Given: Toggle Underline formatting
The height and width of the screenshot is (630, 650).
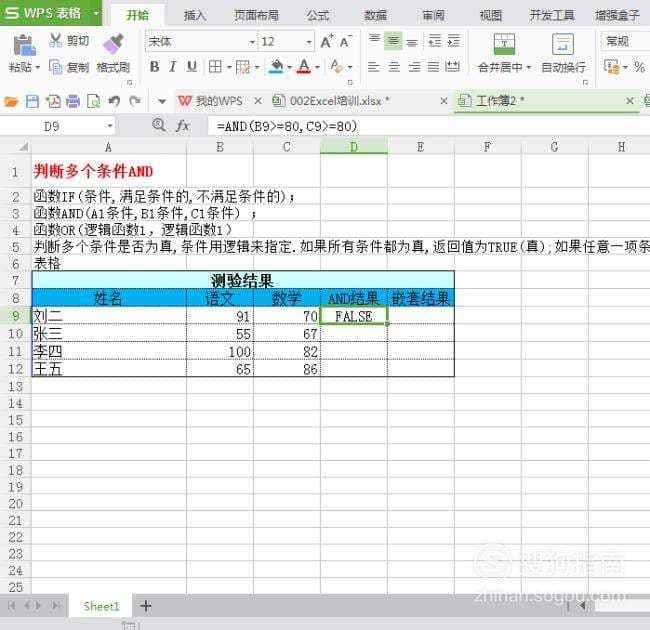Looking at the screenshot, I should [192, 67].
